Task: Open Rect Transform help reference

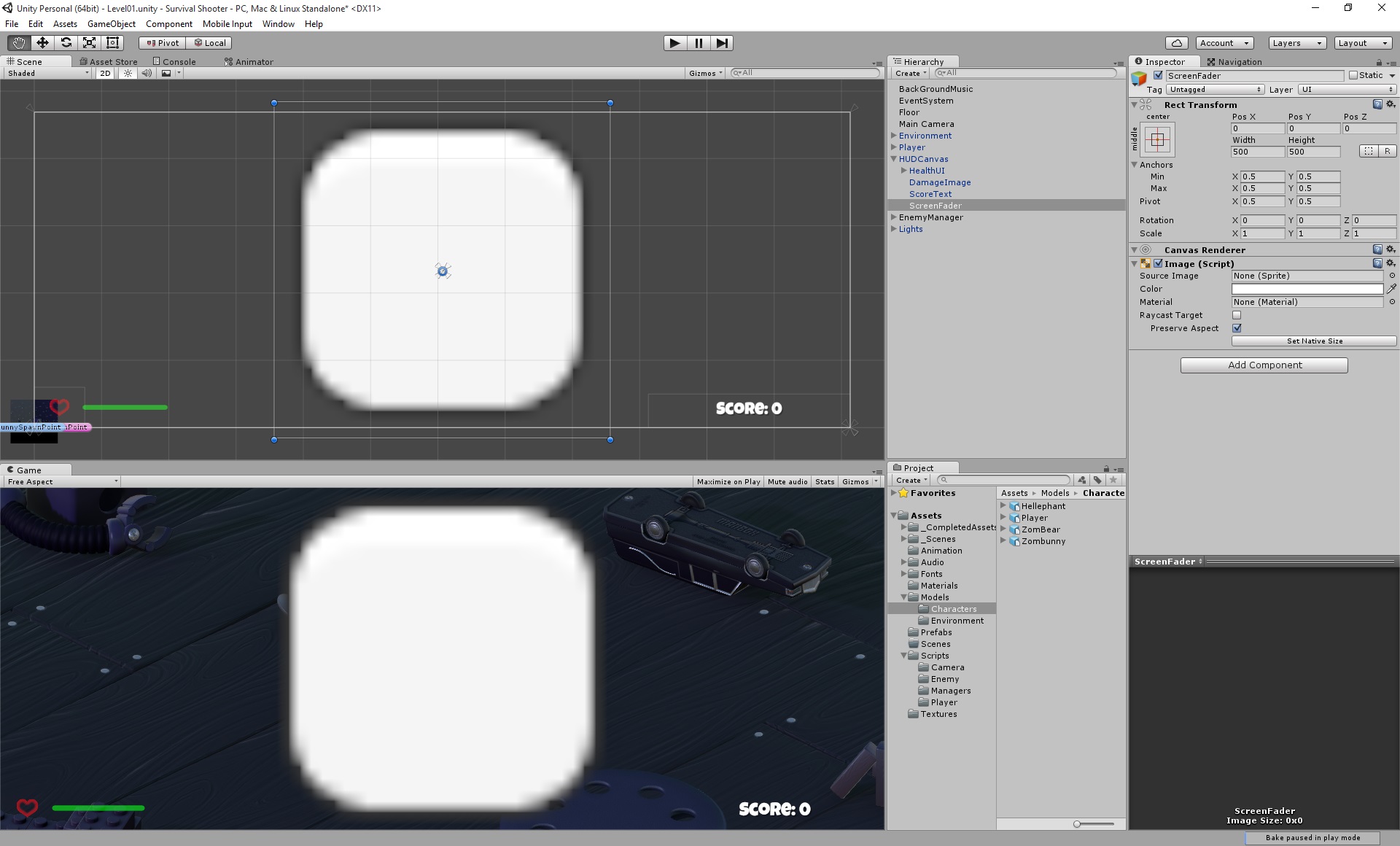Action: coord(1377,104)
